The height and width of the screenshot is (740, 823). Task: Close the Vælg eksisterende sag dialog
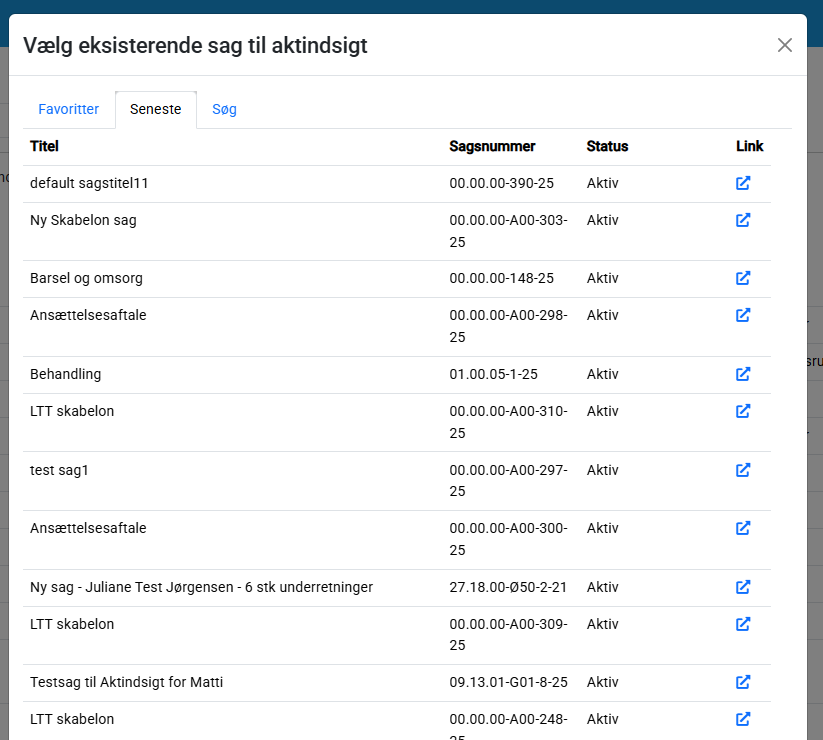(x=785, y=45)
